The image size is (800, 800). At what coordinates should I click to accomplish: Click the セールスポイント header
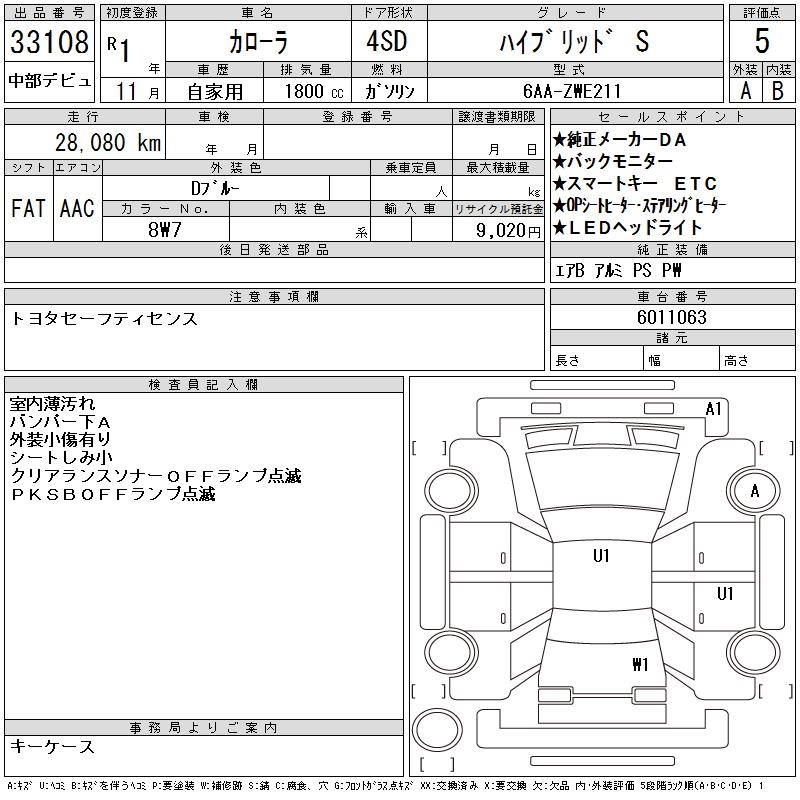(x=672, y=117)
